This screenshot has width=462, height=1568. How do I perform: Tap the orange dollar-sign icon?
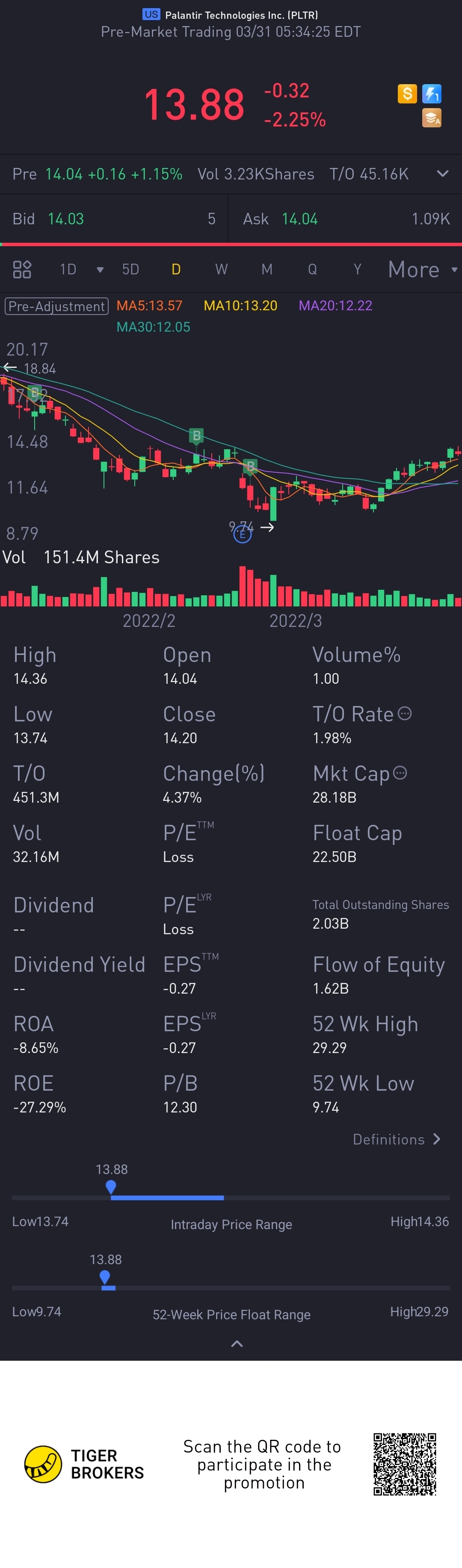point(406,94)
